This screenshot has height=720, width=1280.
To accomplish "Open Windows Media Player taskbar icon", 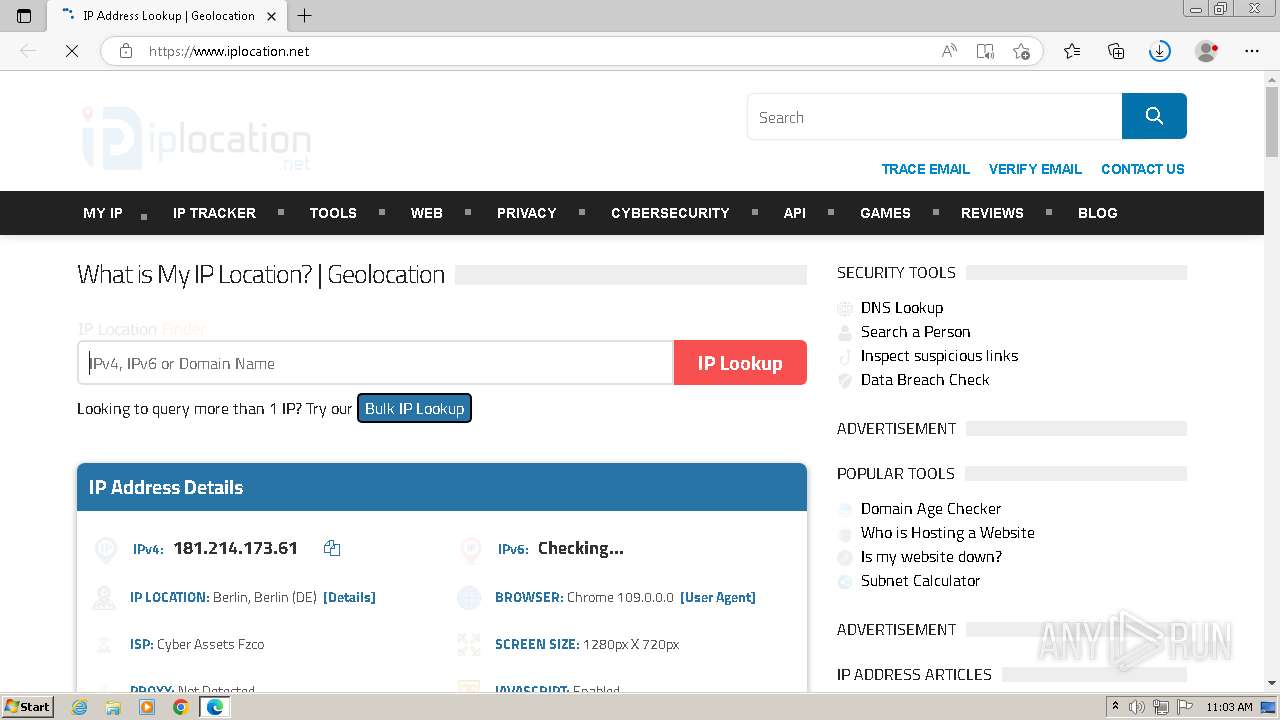I will [147, 707].
